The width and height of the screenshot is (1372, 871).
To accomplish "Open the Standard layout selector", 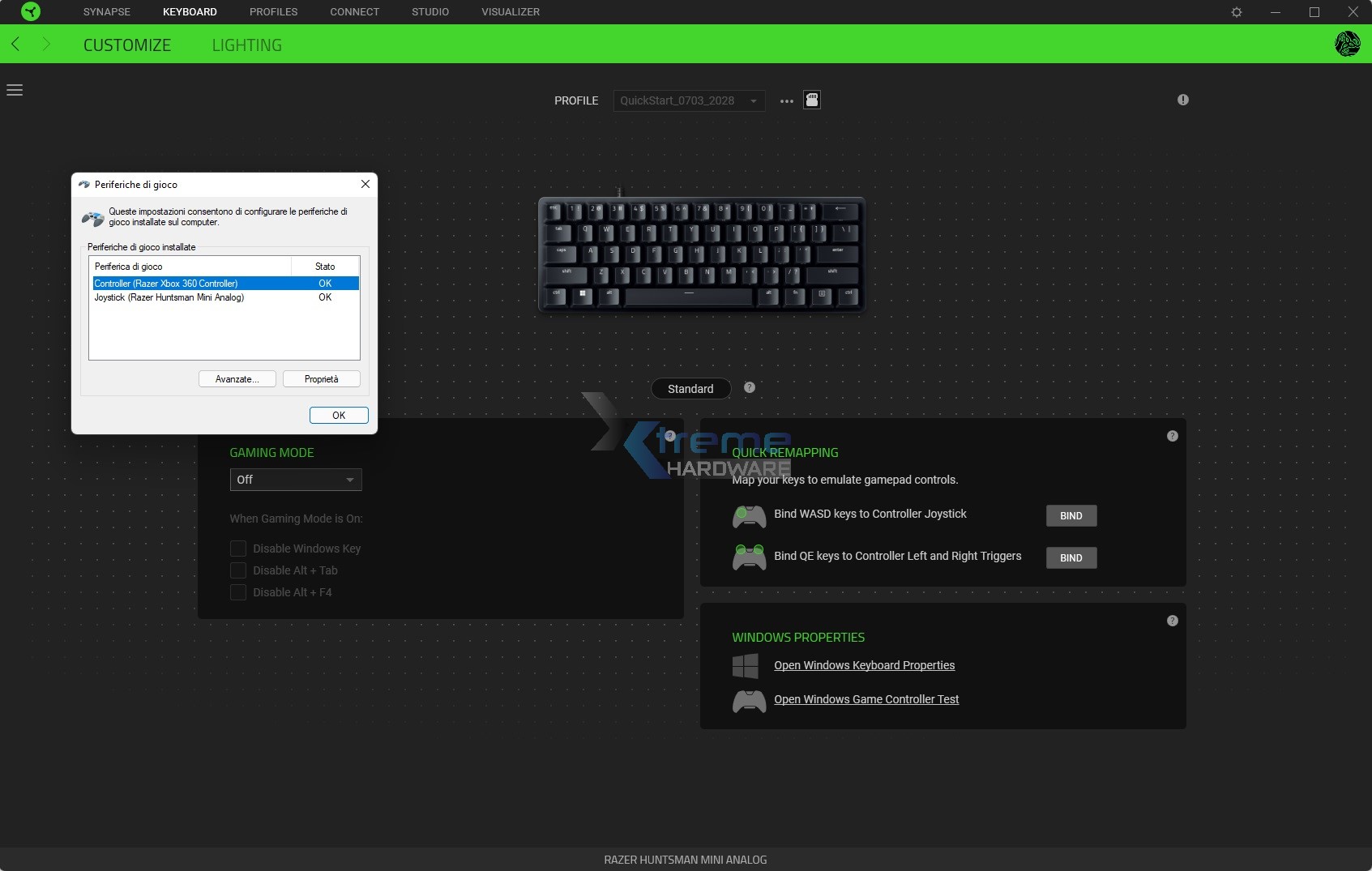I will click(x=690, y=389).
